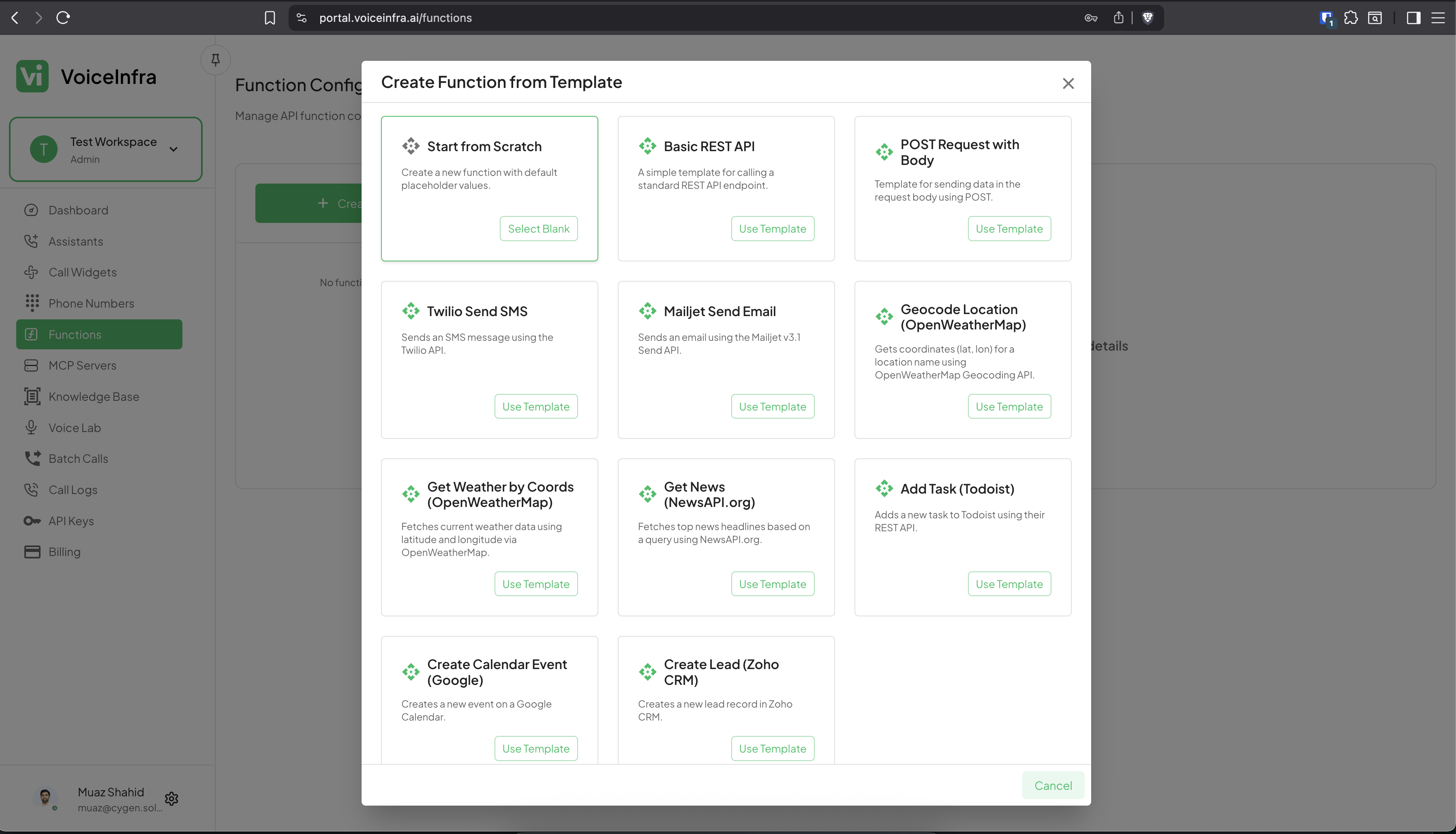Reload the page with the refresh icon
This screenshot has width=1456, height=834.
(63, 18)
